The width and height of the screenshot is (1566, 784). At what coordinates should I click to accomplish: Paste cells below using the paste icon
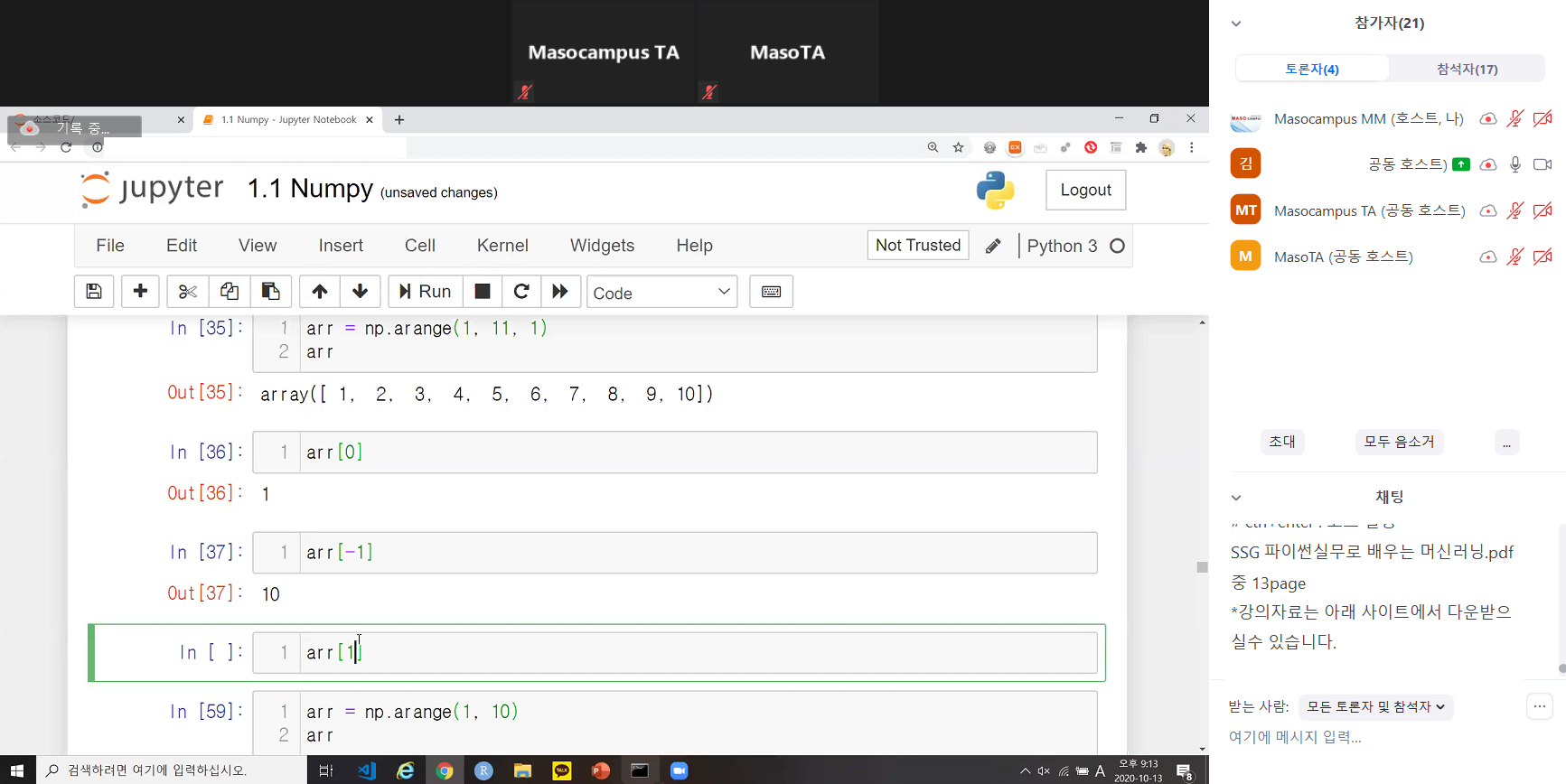270,291
